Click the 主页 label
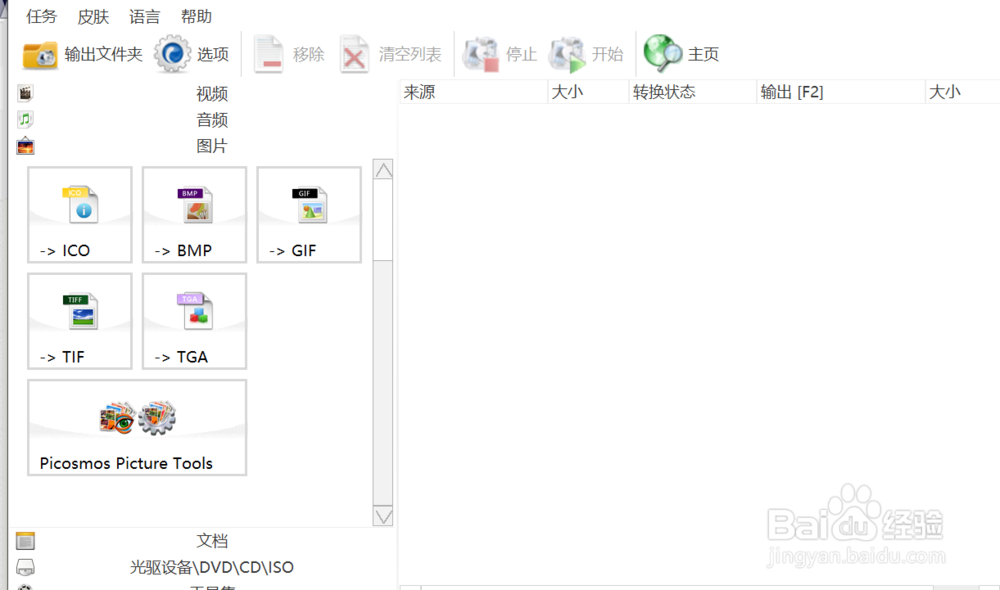Image resolution: width=1000 pixels, height=590 pixels. click(703, 54)
